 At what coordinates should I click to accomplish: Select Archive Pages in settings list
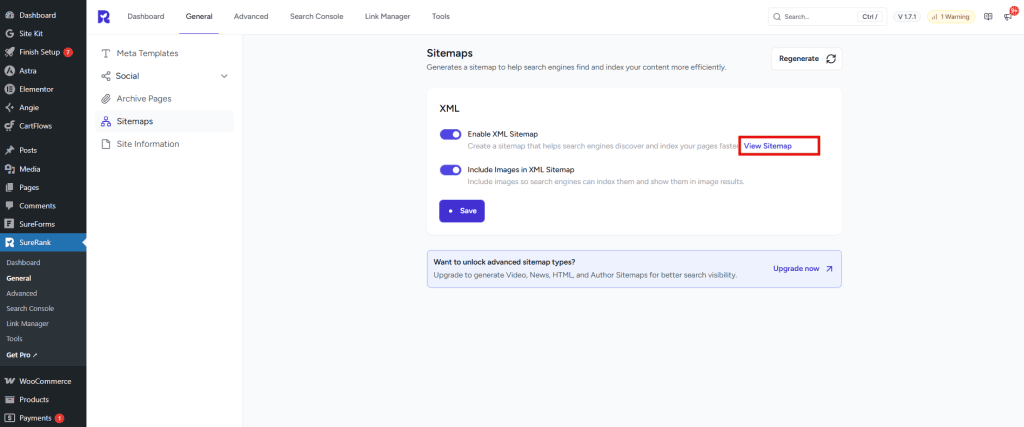coord(165,99)
